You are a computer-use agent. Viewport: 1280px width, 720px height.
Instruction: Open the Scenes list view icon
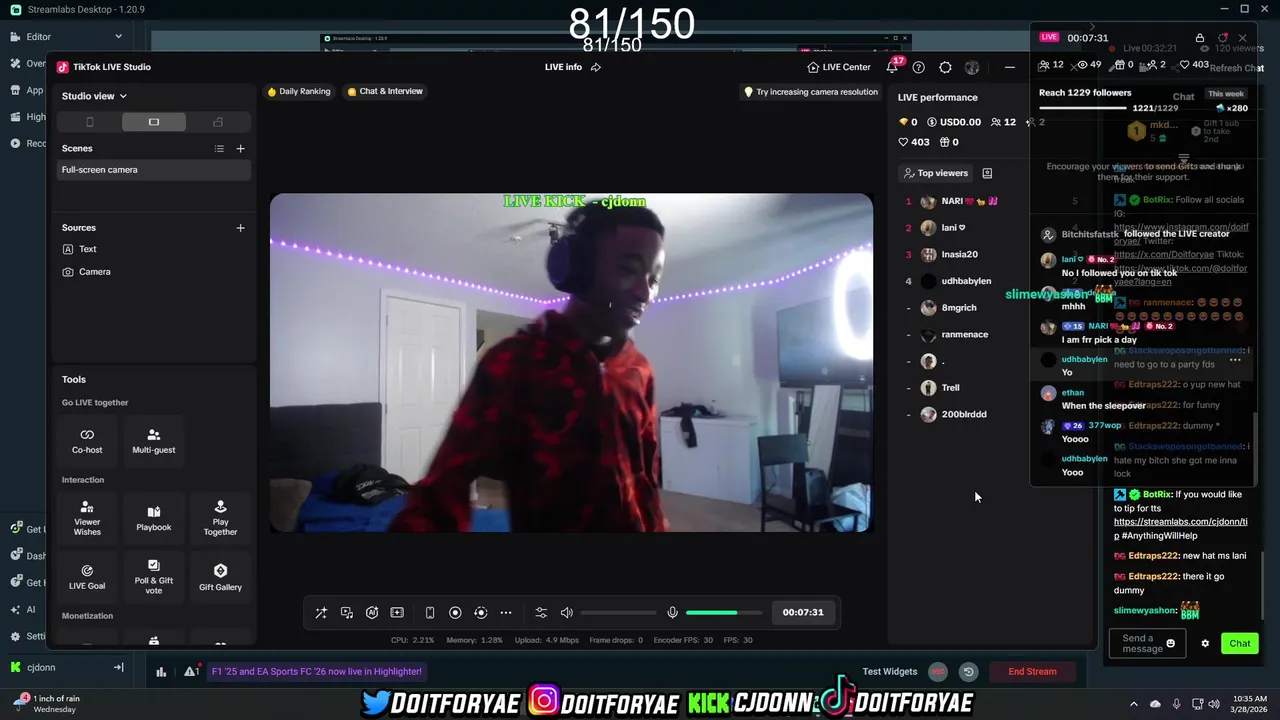coord(219,149)
